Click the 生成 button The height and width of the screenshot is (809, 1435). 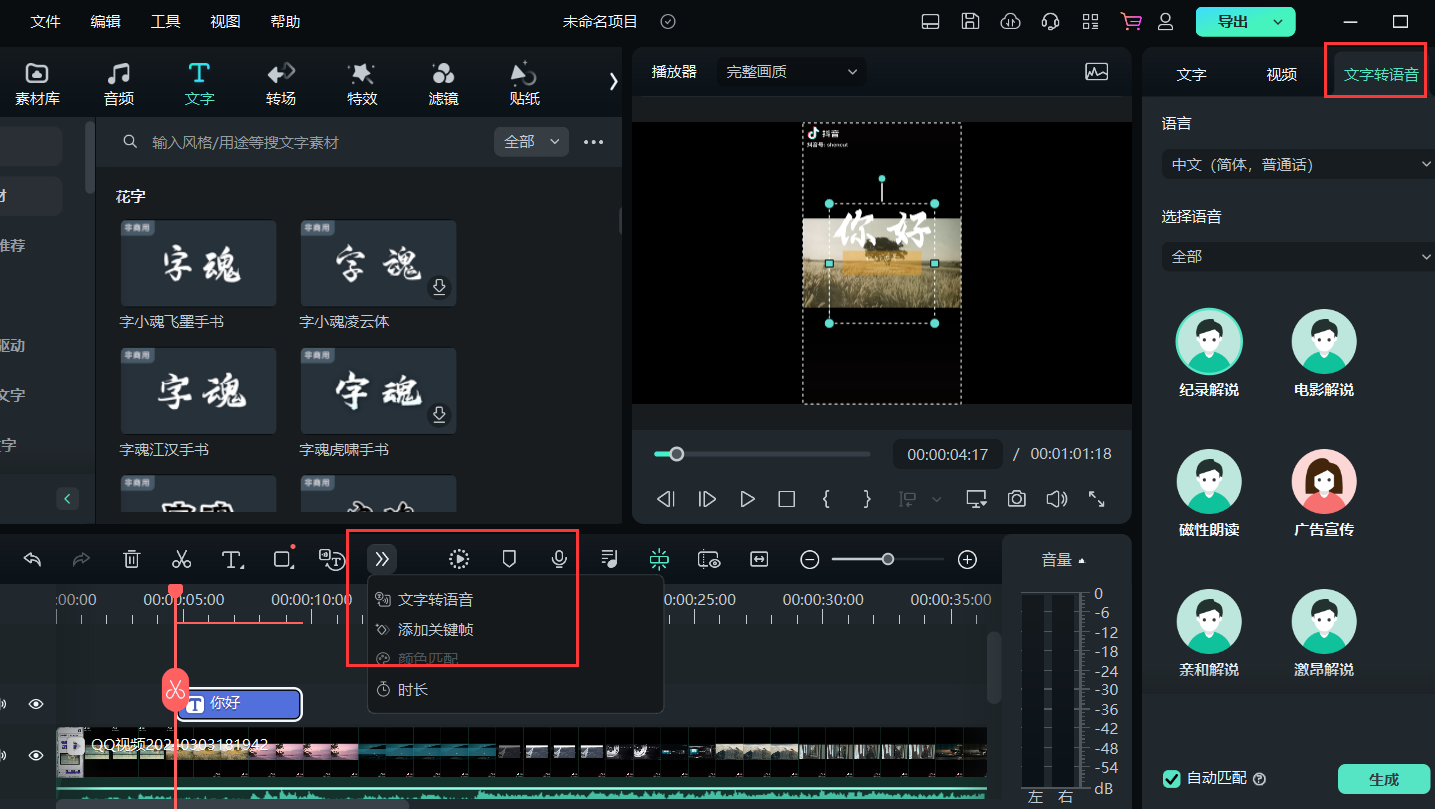click(1384, 779)
